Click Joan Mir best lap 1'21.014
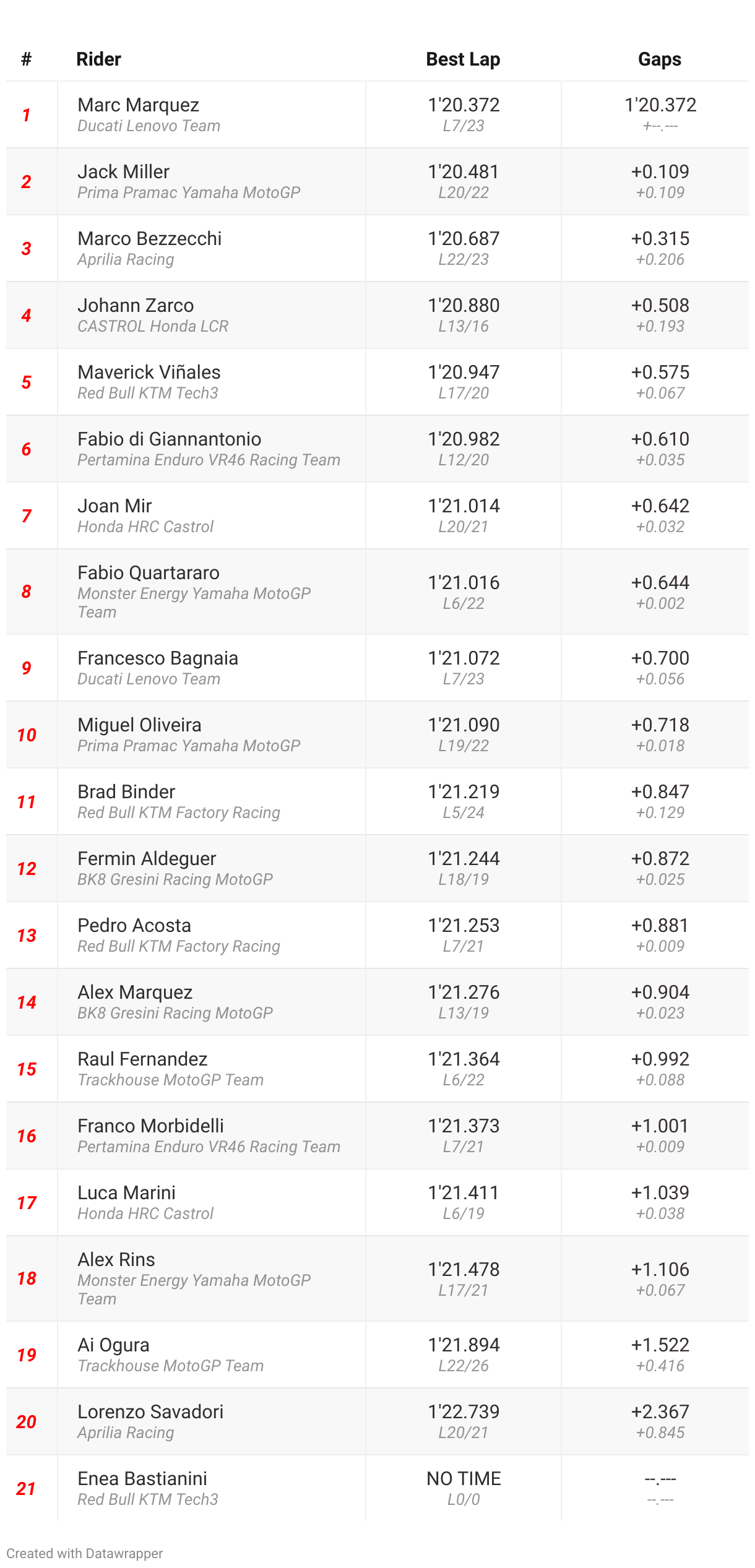Viewport: 755px width, 1568px height. 464,506
